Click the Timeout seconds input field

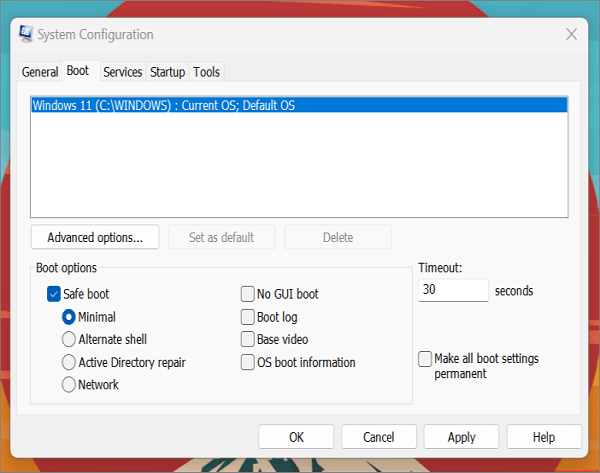click(453, 290)
